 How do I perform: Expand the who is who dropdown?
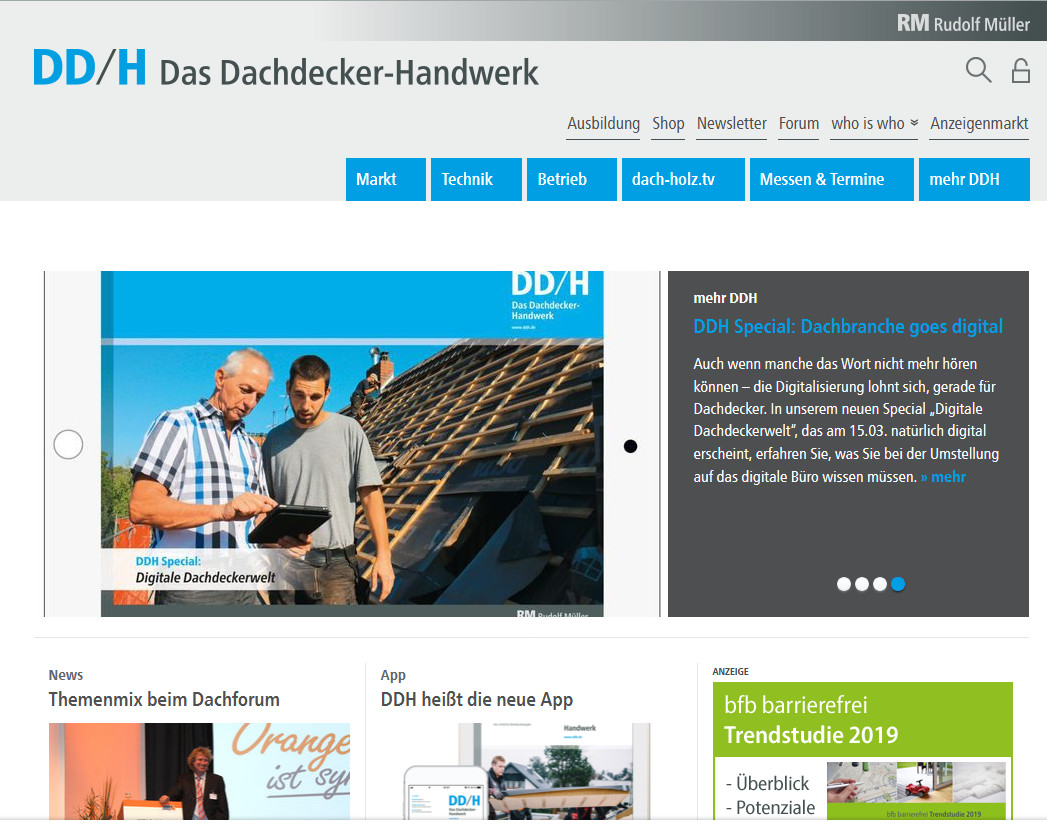(x=874, y=123)
